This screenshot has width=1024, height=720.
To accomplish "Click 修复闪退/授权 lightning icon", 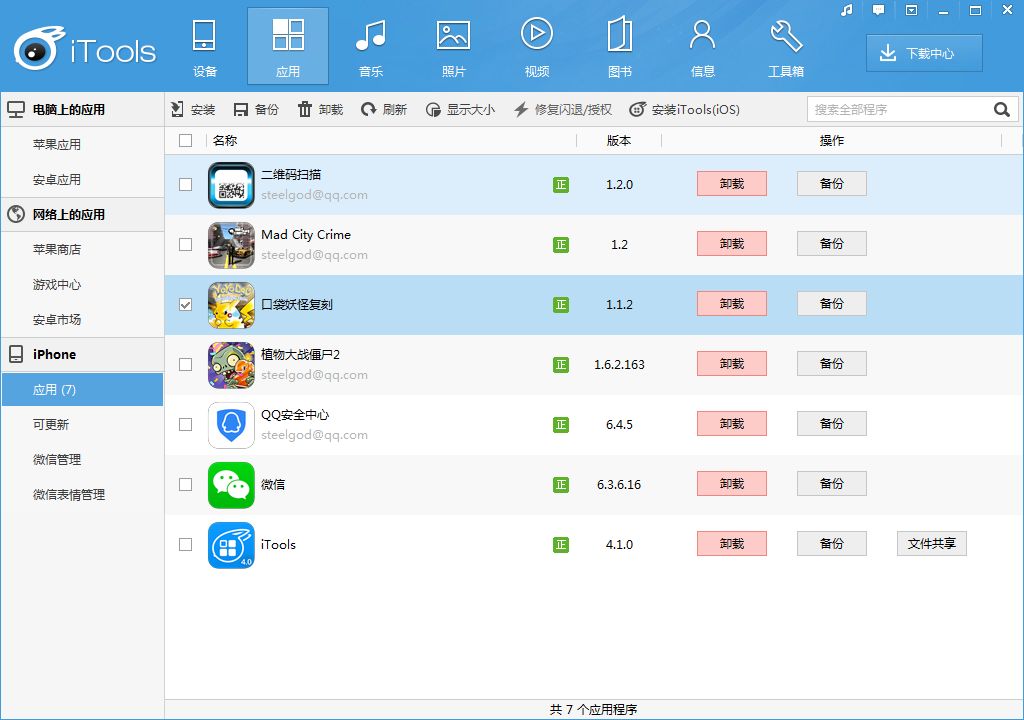I will (520, 110).
